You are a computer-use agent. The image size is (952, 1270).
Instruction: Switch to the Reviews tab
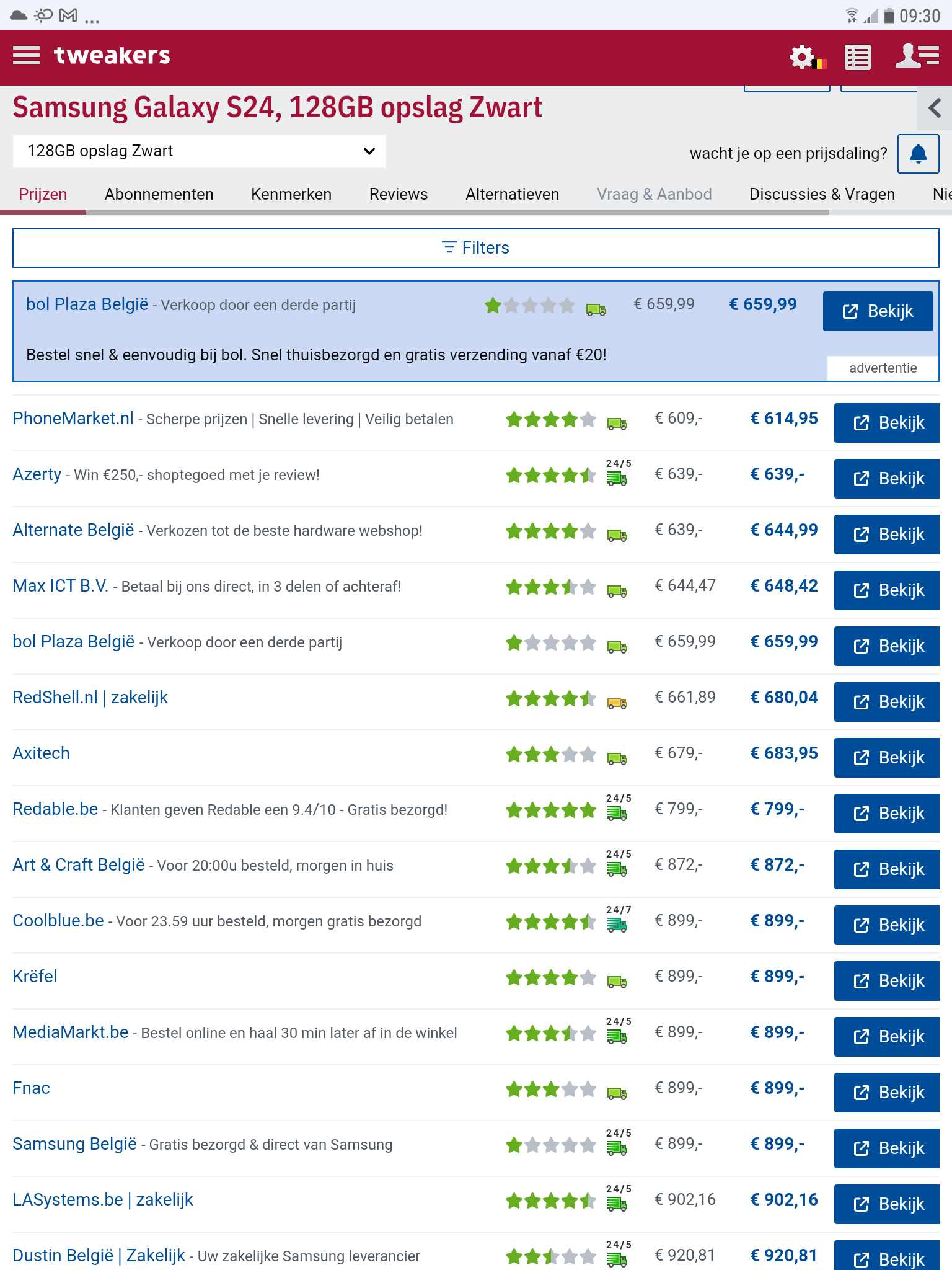[x=398, y=194]
